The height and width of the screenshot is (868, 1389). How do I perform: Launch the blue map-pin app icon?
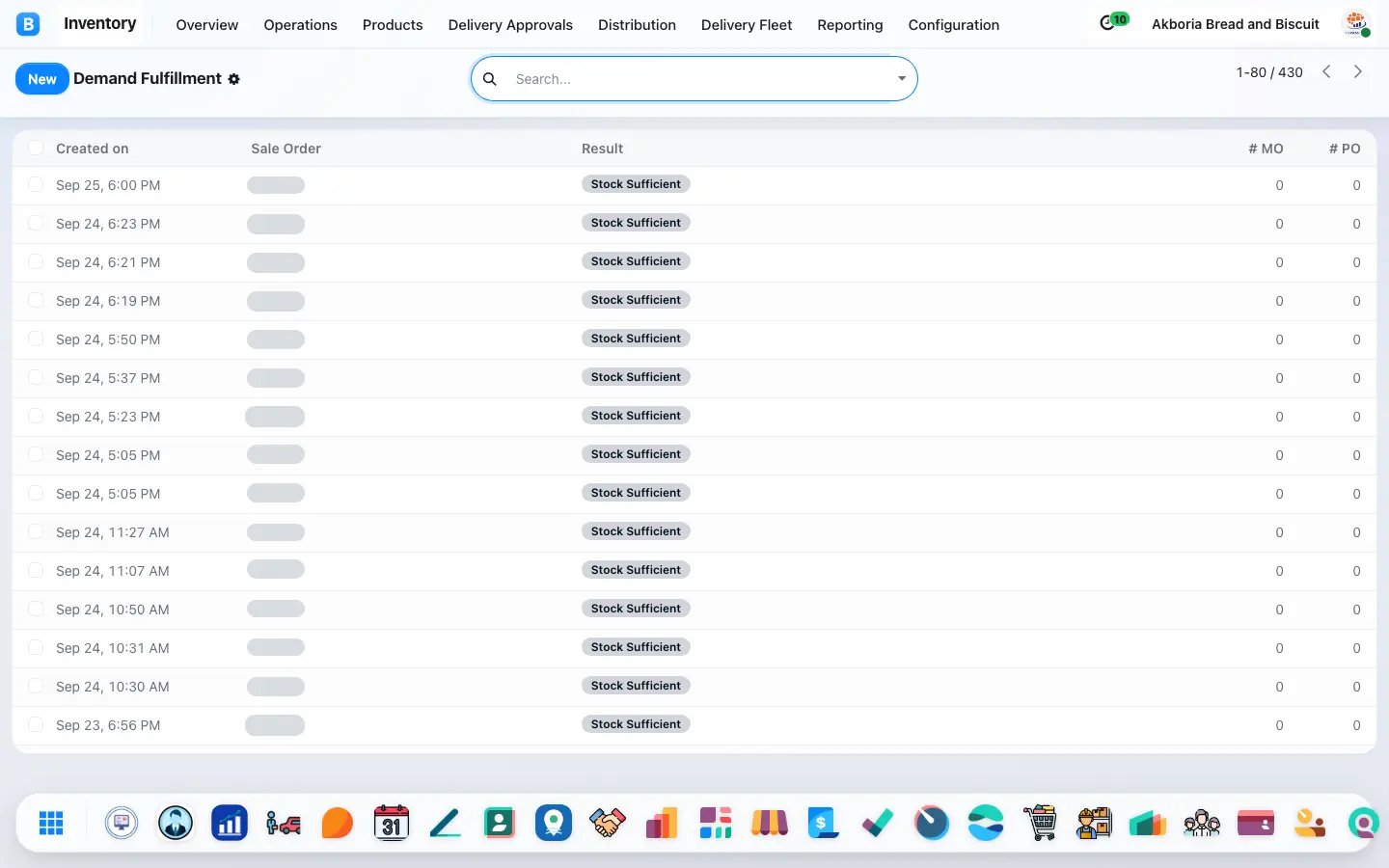point(554,823)
